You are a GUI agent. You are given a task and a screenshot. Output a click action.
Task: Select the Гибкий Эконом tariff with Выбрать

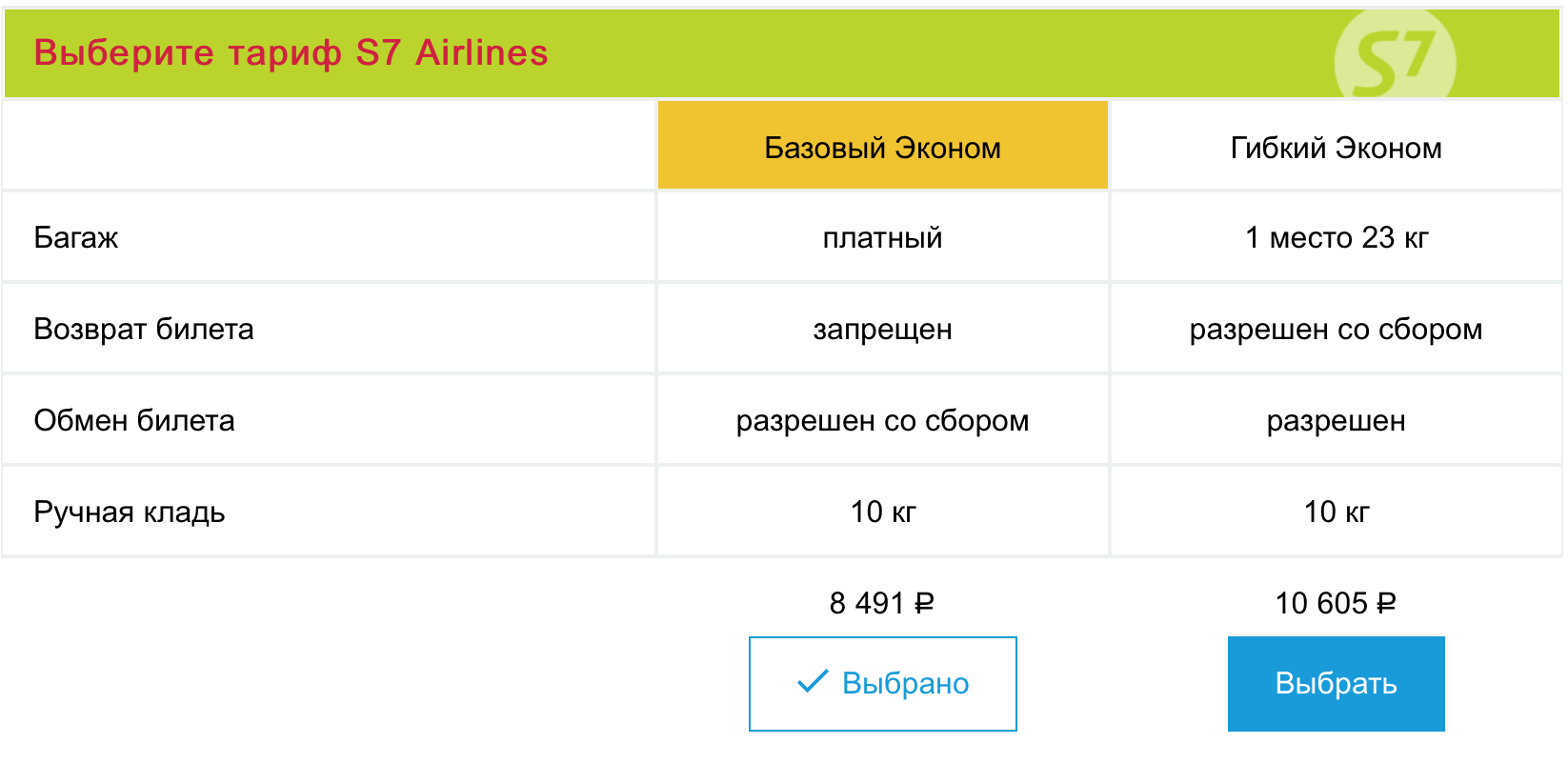coord(1336,684)
